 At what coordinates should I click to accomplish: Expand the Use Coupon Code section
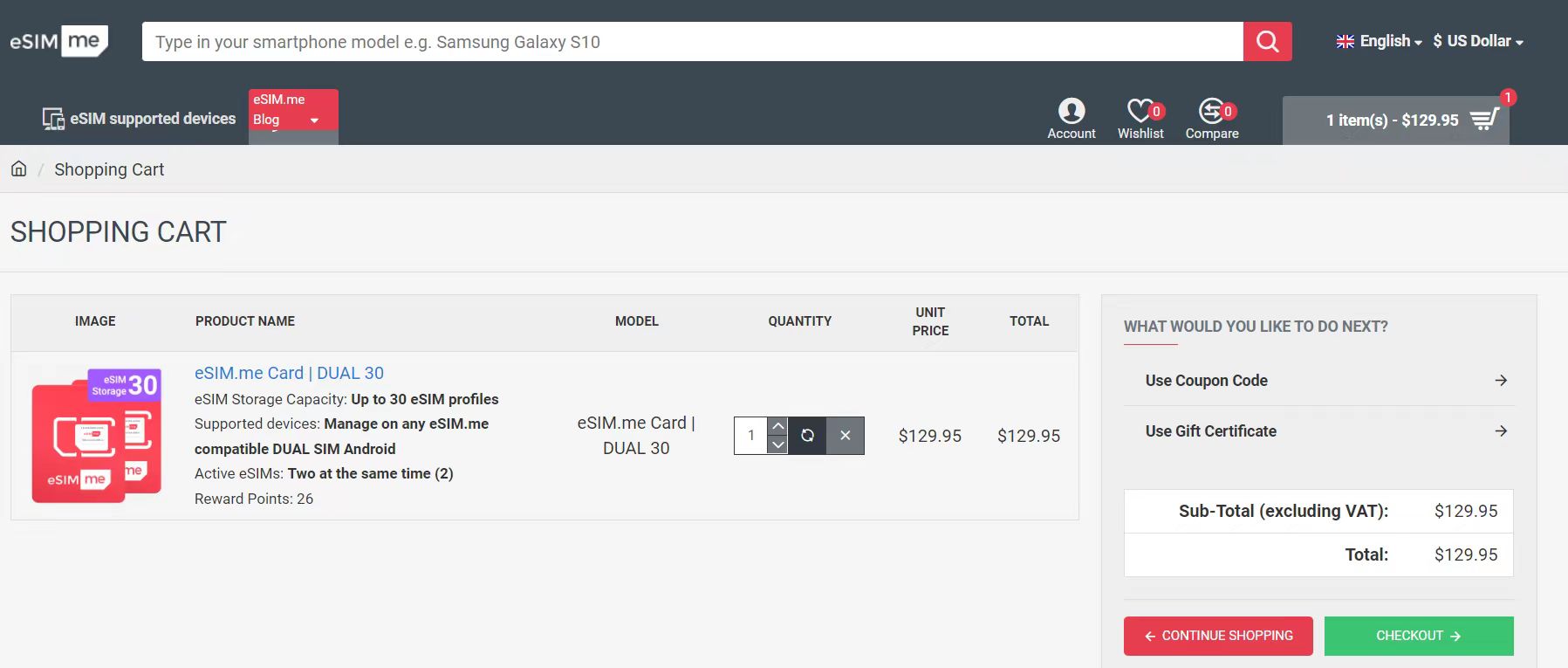pos(1318,381)
